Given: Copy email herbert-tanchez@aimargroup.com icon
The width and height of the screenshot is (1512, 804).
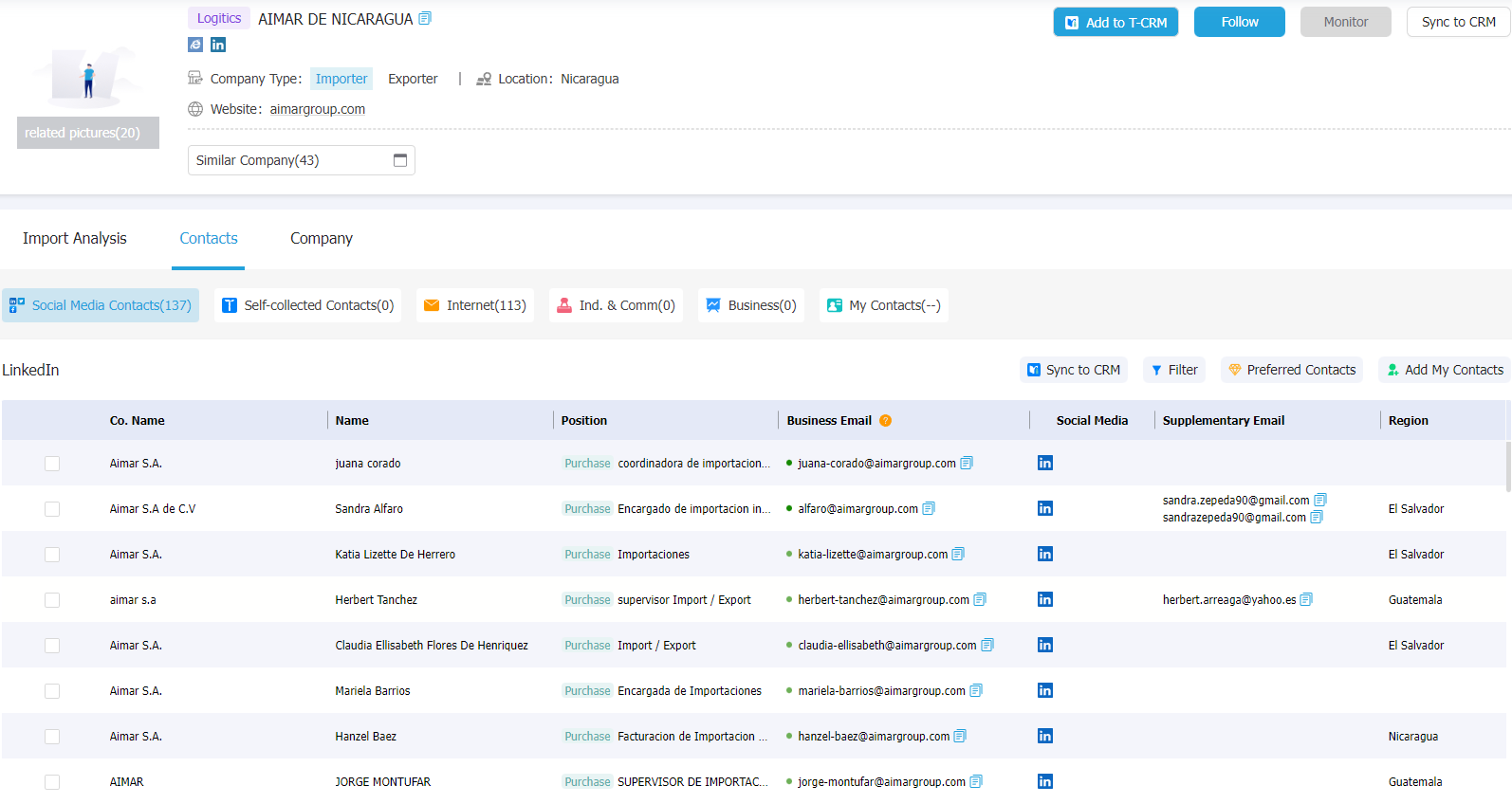Looking at the screenshot, I should pos(980,599).
